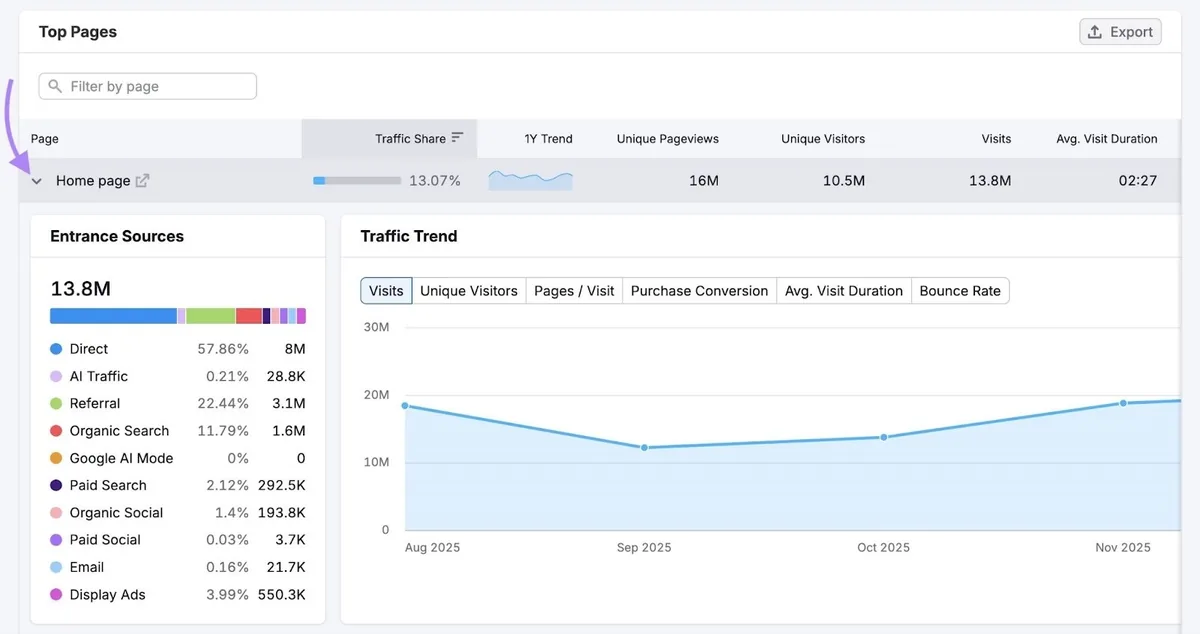Screen dimensions: 1200x634
Task: Click the Oct 2025 chart data point
Action: [x=884, y=437]
